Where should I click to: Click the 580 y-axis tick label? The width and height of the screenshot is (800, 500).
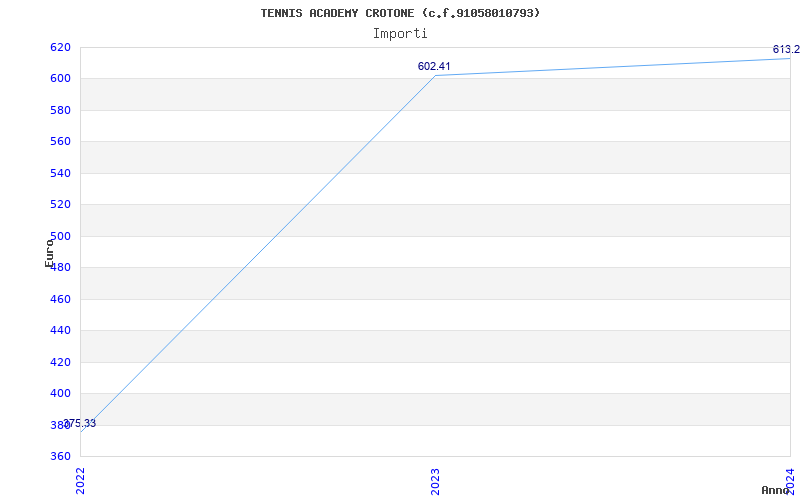pos(60,110)
